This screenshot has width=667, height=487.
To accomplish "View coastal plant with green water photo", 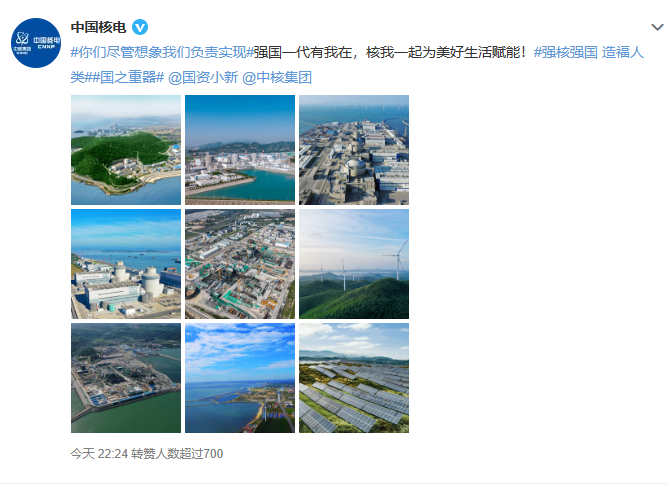I will click(126, 378).
